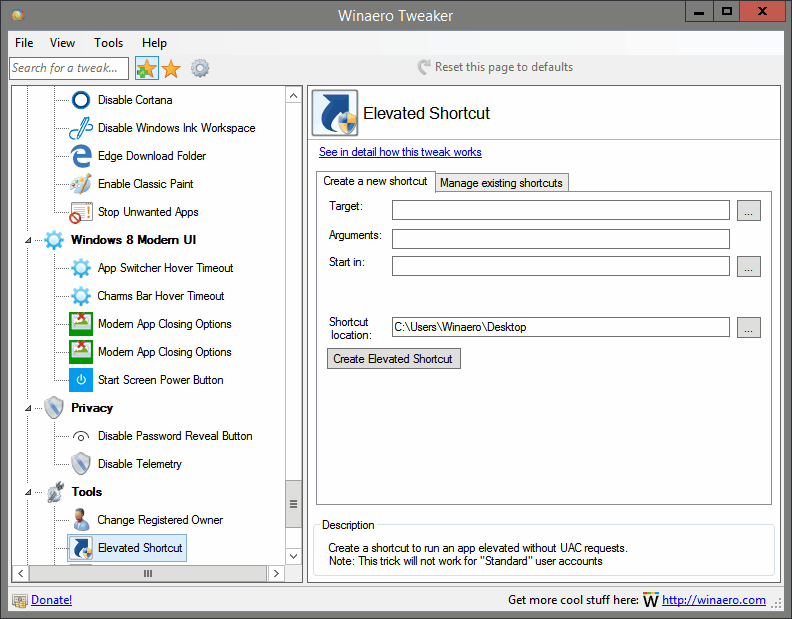This screenshot has width=792, height=619.
Task: Click Reset this page to defaults
Action: pyautogui.click(x=495, y=67)
